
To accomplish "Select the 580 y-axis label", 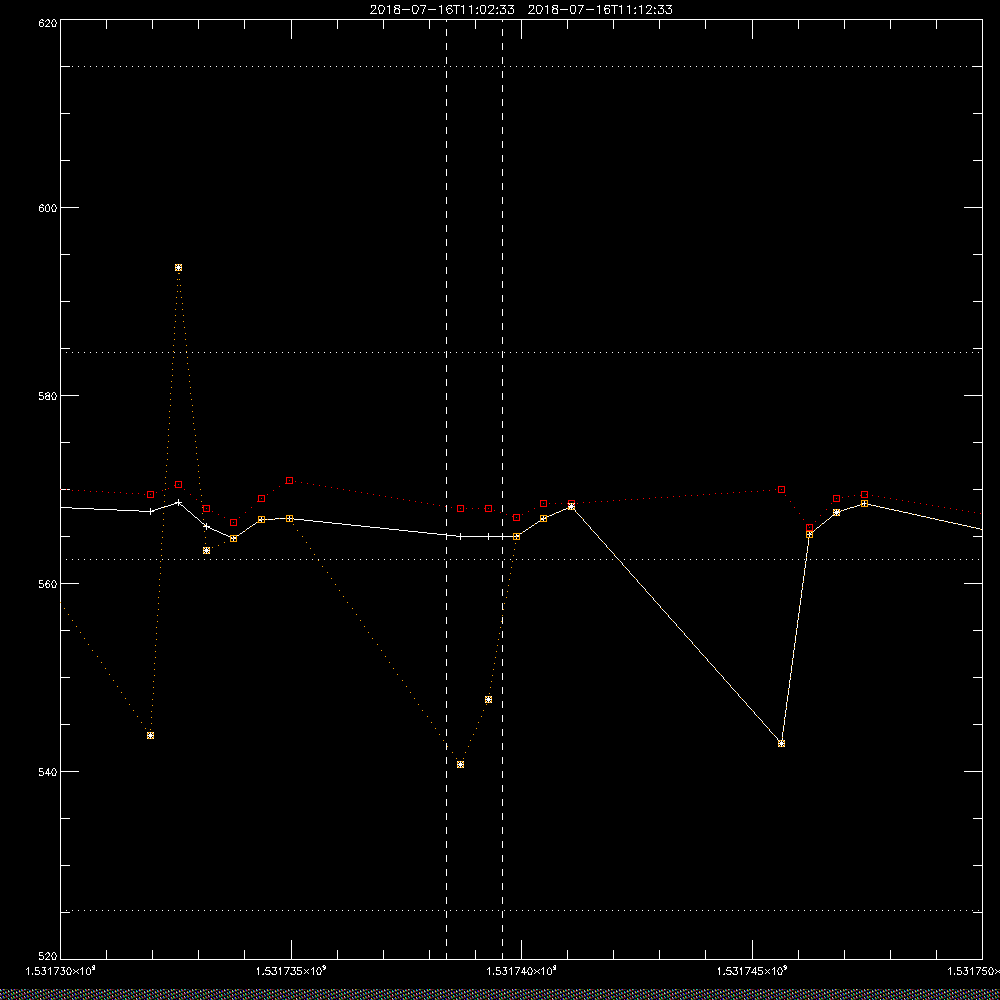I will pyautogui.click(x=48, y=395).
